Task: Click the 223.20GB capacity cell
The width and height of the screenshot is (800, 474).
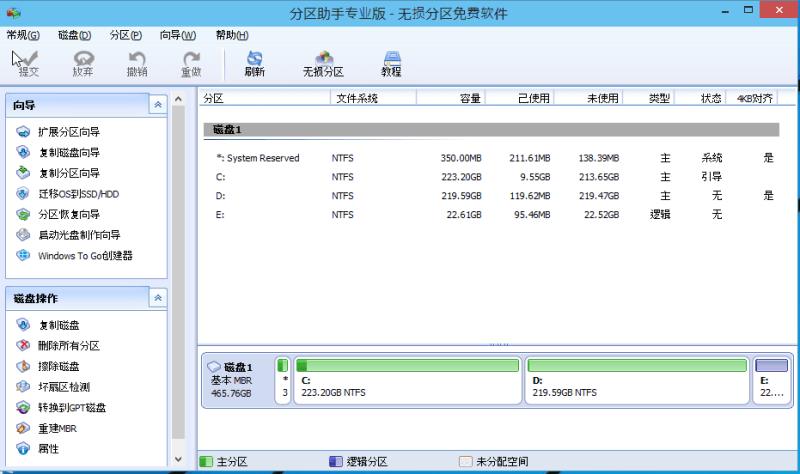Action: [x=461, y=177]
